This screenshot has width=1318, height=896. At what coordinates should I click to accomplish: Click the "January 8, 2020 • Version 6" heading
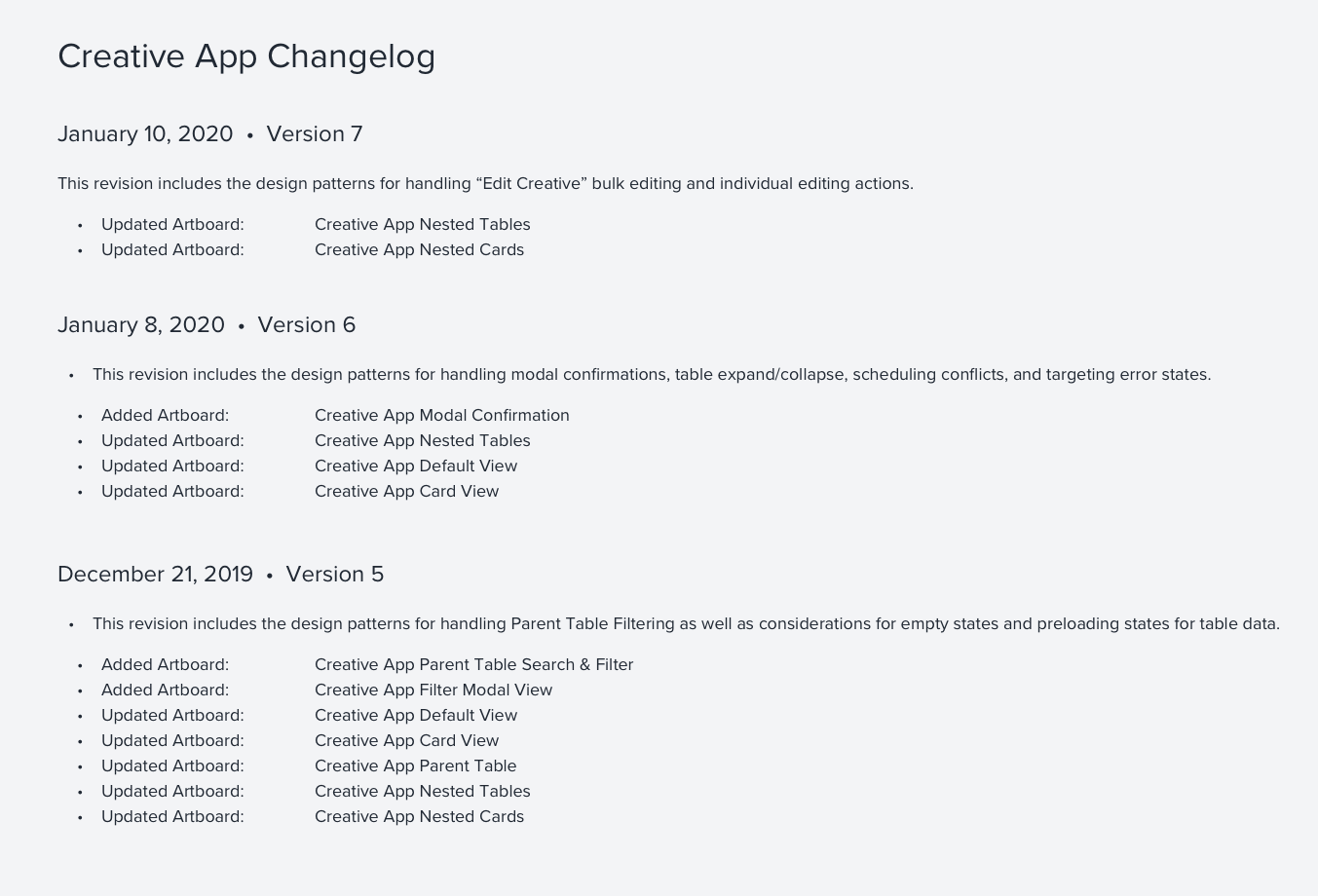tap(207, 325)
